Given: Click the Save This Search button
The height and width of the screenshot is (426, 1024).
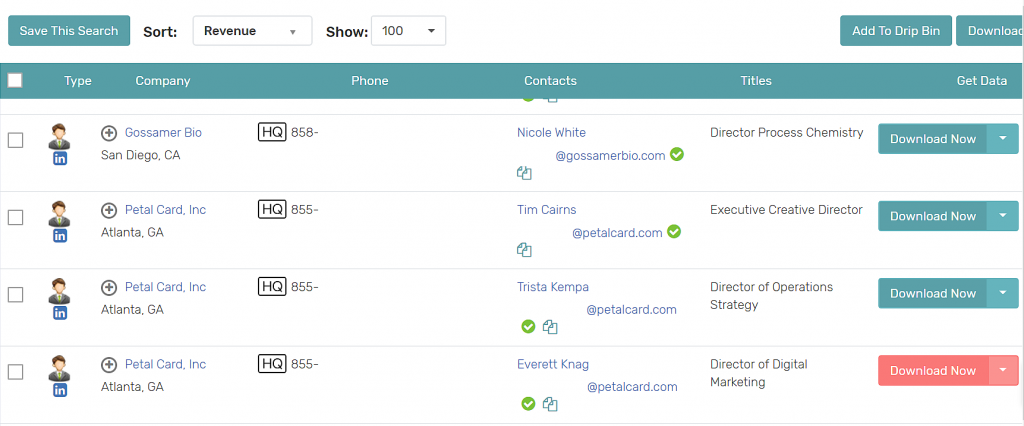Looking at the screenshot, I should [69, 31].
